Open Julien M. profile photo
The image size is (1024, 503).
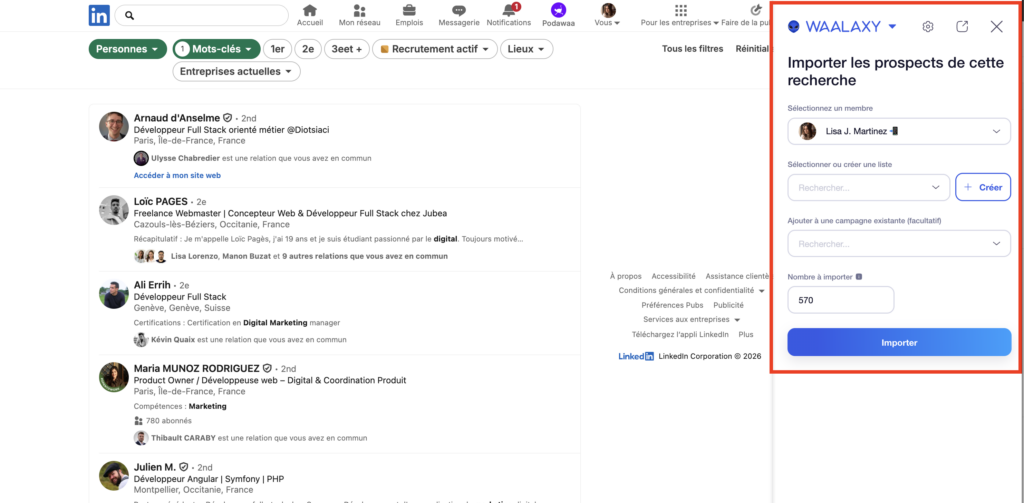(114, 476)
